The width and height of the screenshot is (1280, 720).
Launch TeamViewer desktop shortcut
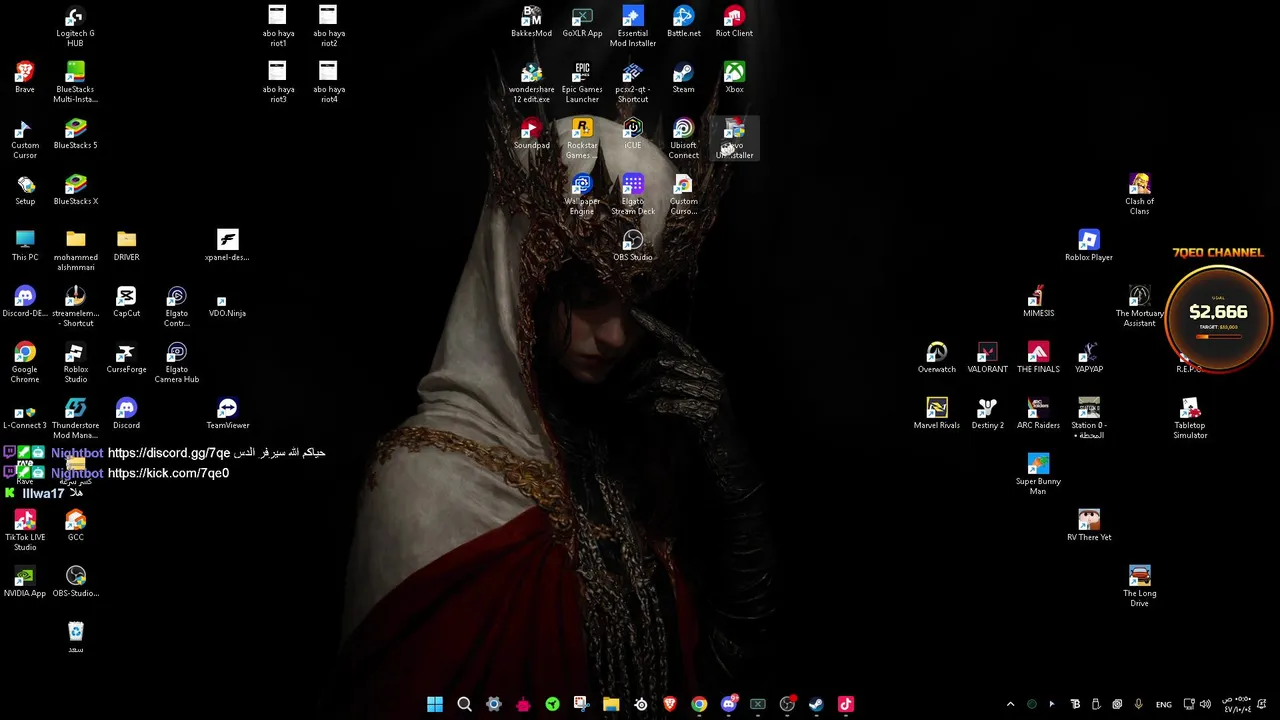pos(227,414)
